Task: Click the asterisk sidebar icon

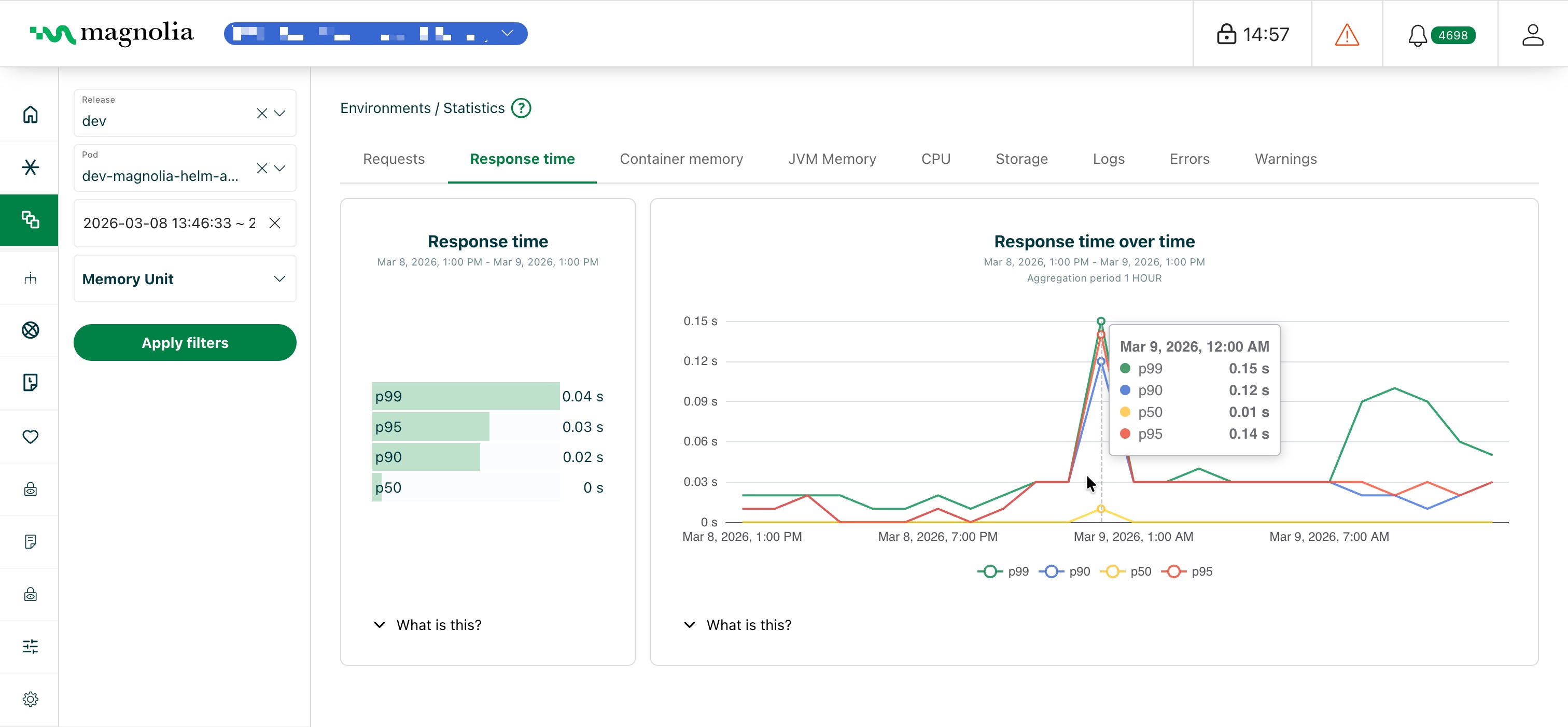Action: [x=31, y=167]
